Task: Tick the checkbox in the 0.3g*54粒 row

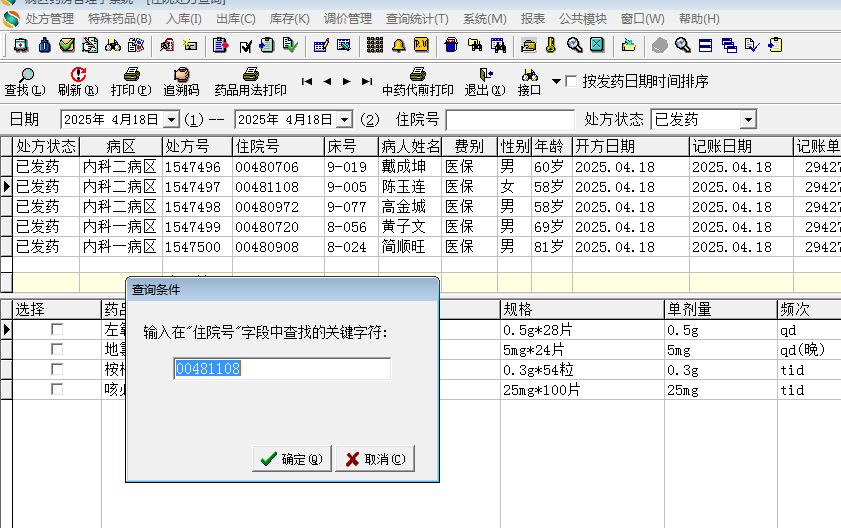Action: click(x=57, y=369)
